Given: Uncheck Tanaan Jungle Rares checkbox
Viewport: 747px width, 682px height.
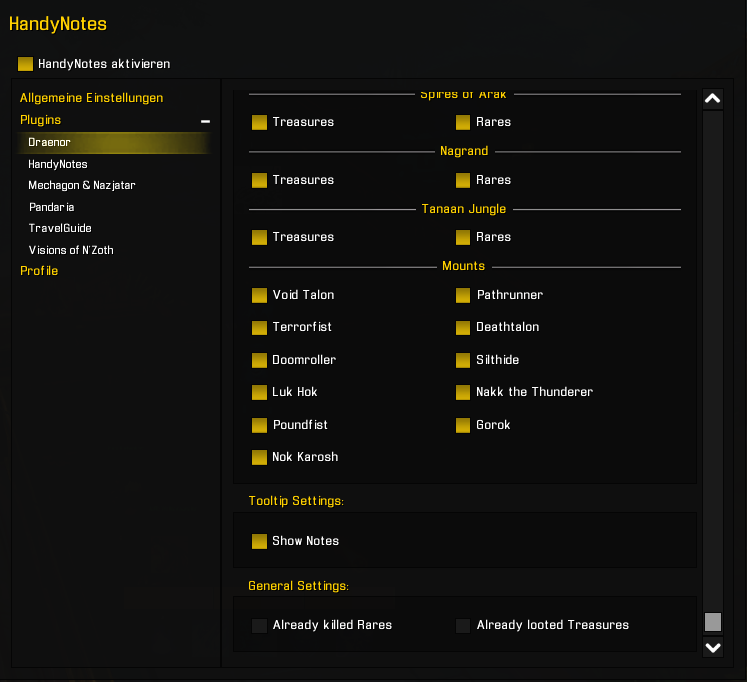Looking at the screenshot, I should [x=463, y=237].
